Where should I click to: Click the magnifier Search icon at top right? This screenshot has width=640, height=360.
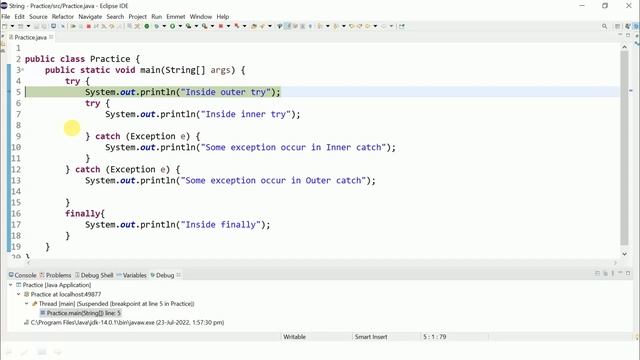pos(604,26)
